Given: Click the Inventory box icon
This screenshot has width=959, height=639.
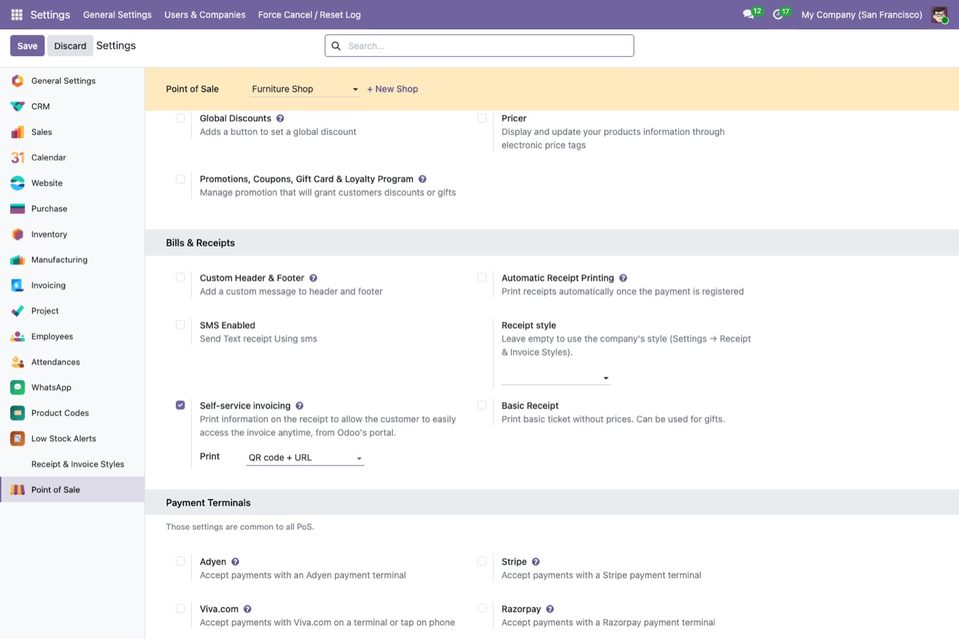Looking at the screenshot, I should (18, 234).
